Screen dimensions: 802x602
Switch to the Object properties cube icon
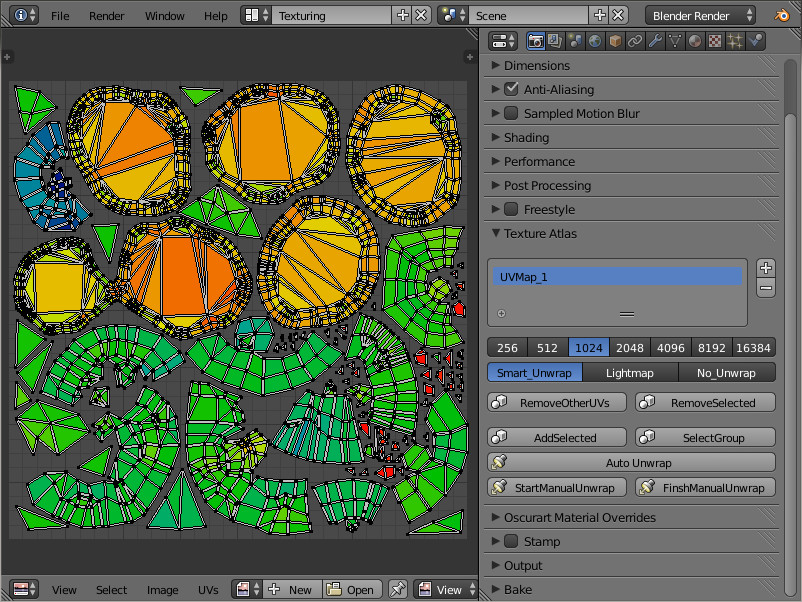click(x=615, y=41)
